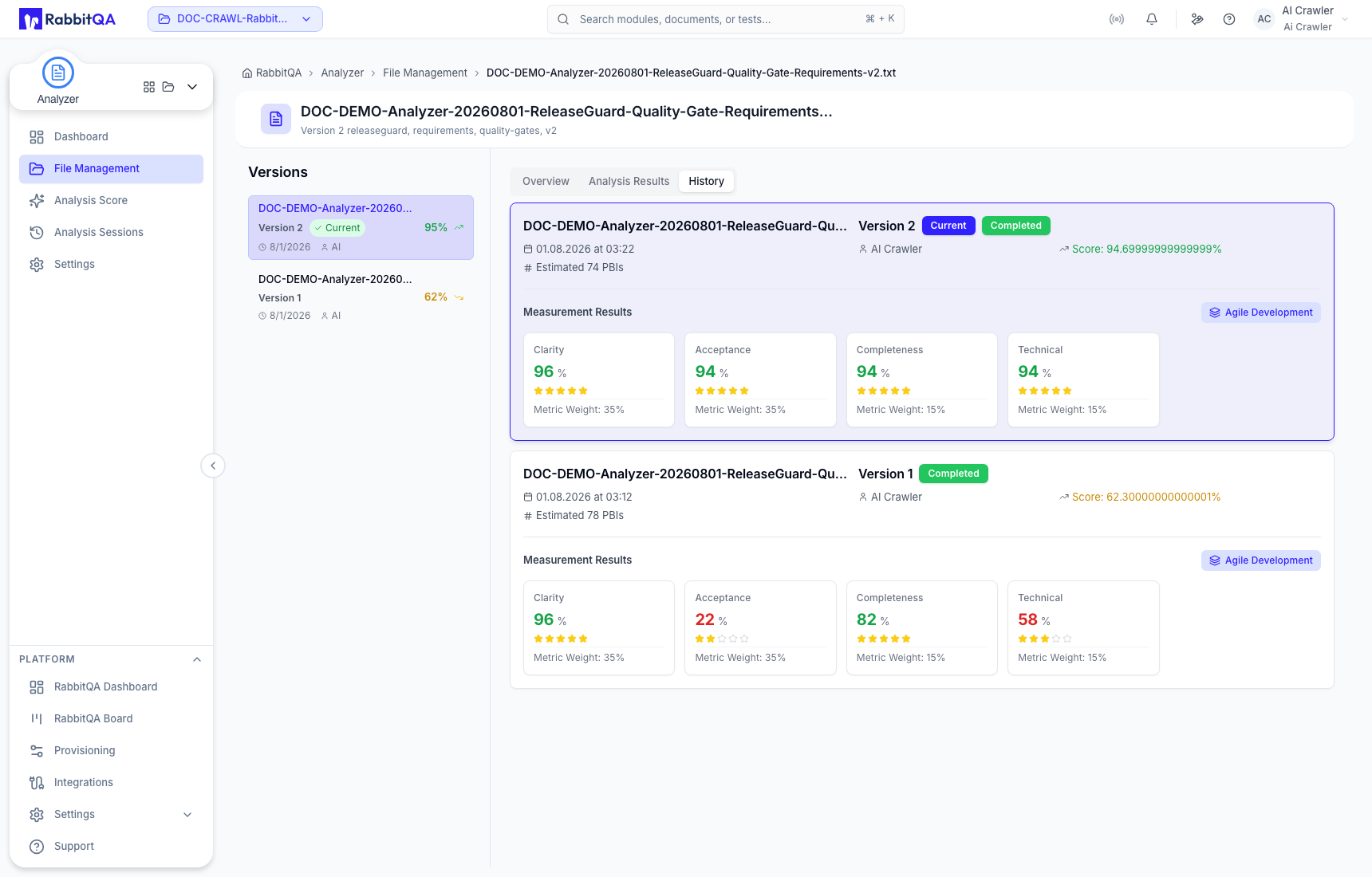Click the Analysis Score sparkle icon

37,201
